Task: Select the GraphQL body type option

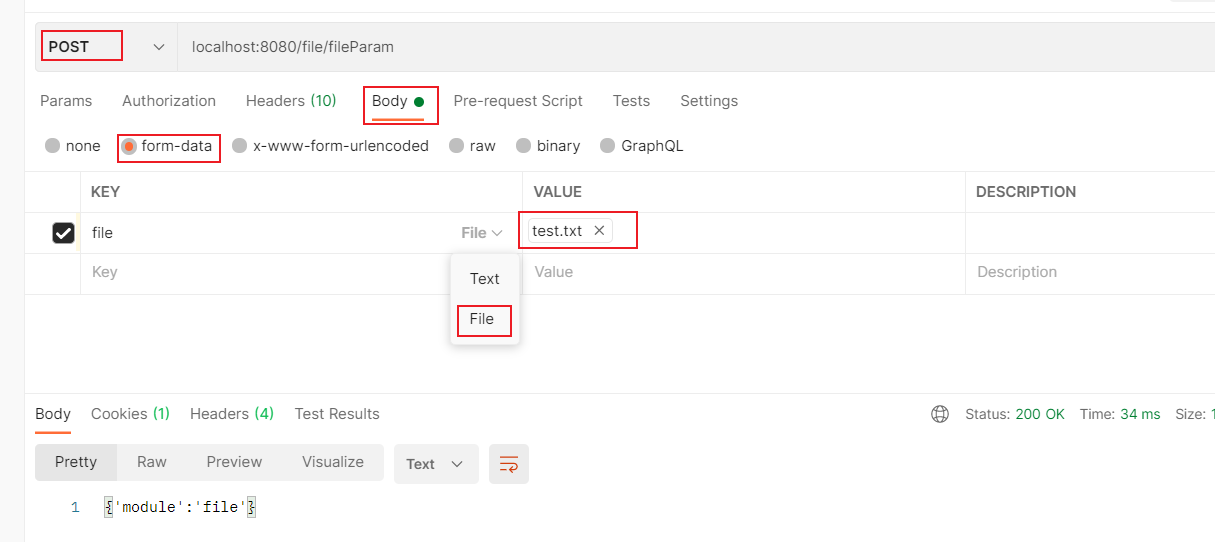Action: (x=608, y=146)
